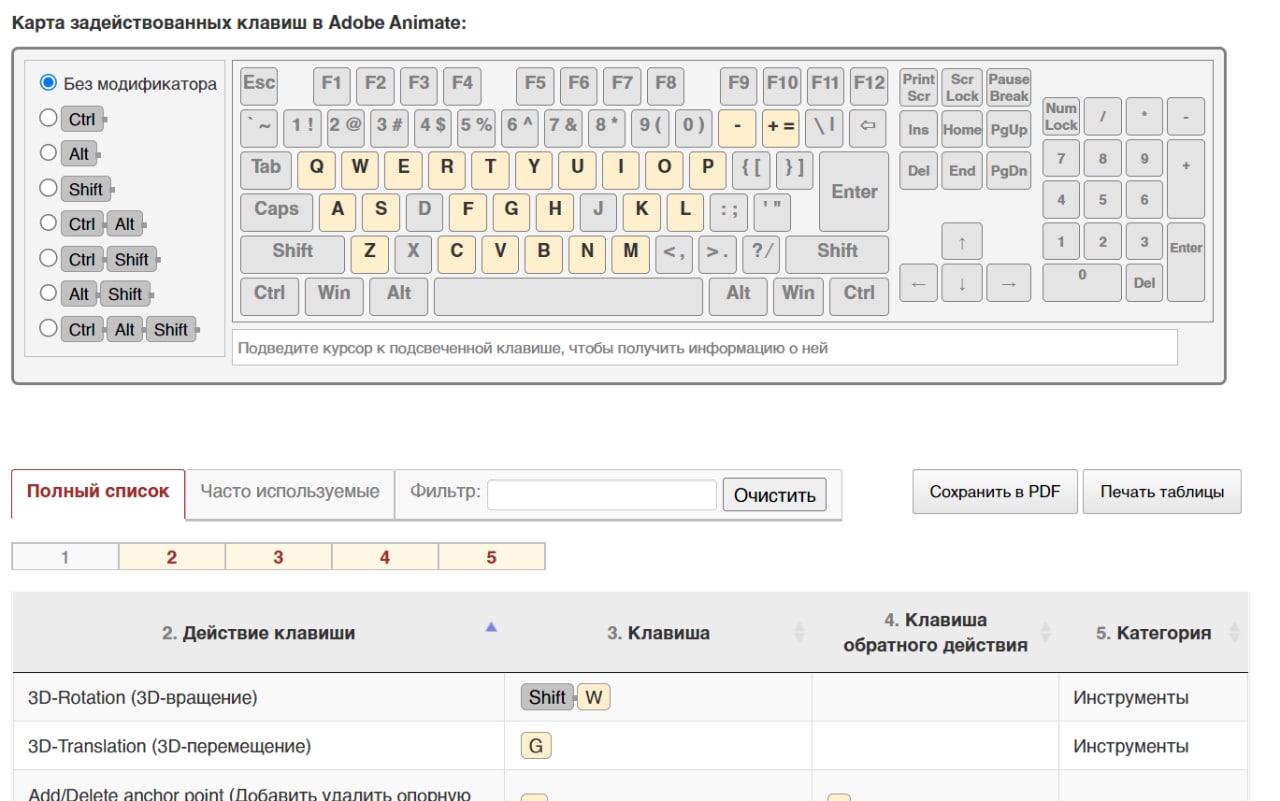Click the highlighted R key on the keyboard map
Screen dimensions: 1280x801
tap(447, 169)
